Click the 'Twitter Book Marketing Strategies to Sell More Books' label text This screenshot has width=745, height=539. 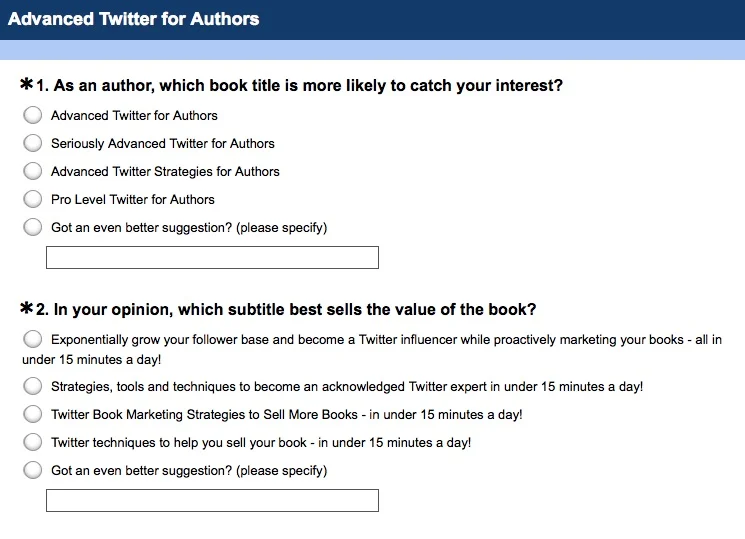[x=287, y=414]
